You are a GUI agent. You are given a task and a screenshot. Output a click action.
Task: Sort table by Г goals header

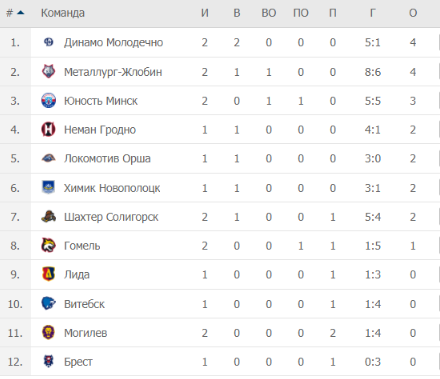click(373, 13)
